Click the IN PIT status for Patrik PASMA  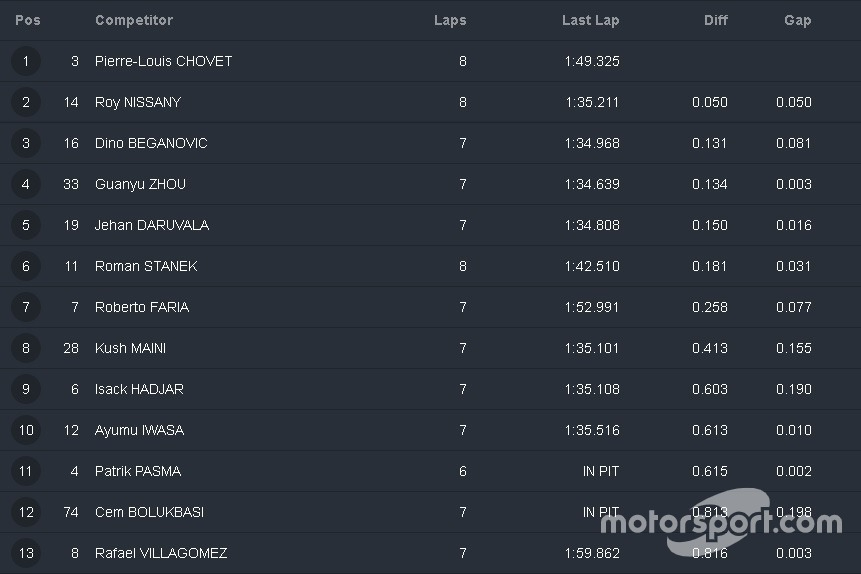(x=601, y=471)
